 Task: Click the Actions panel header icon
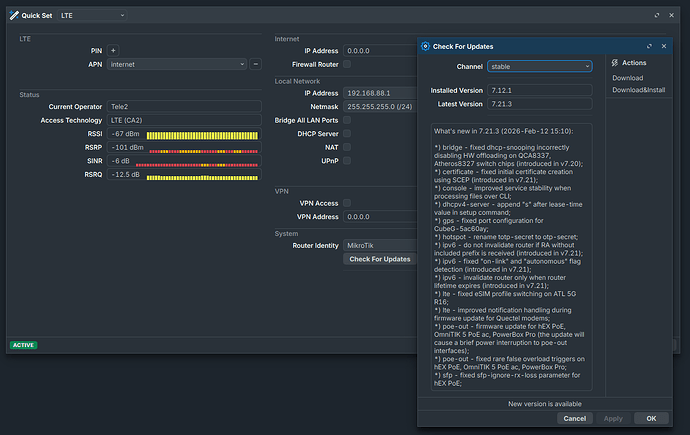(613, 63)
